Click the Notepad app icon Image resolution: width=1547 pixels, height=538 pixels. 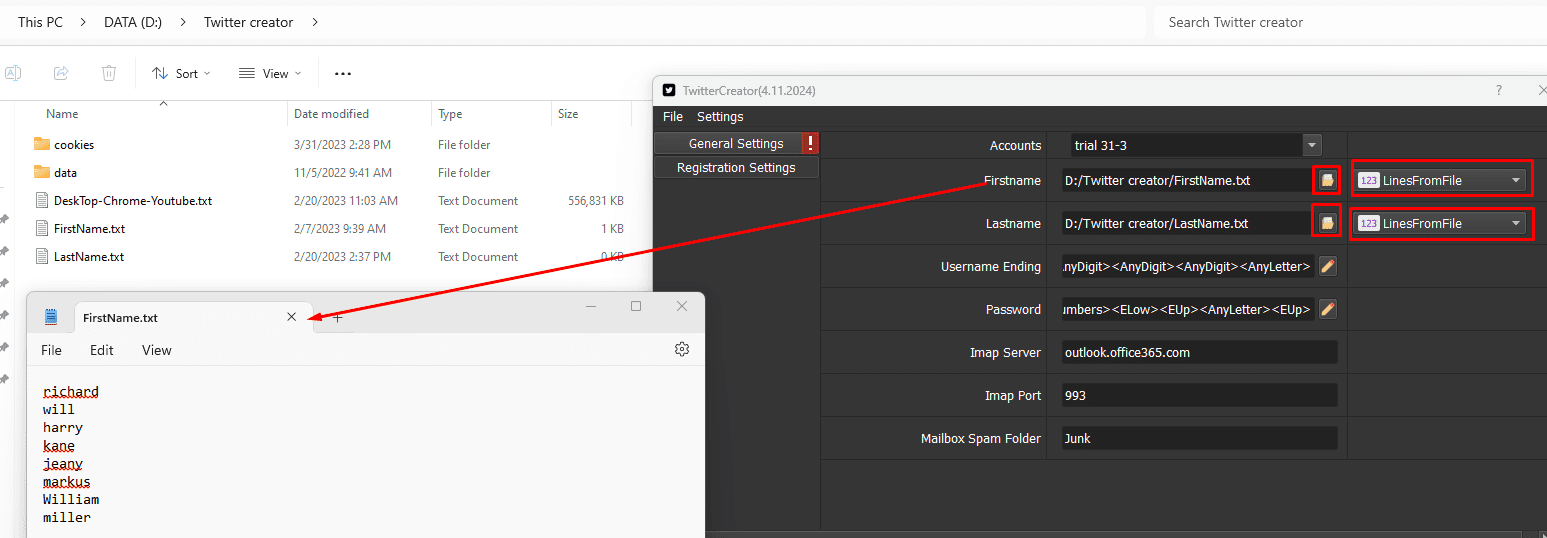click(x=51, y=317)
